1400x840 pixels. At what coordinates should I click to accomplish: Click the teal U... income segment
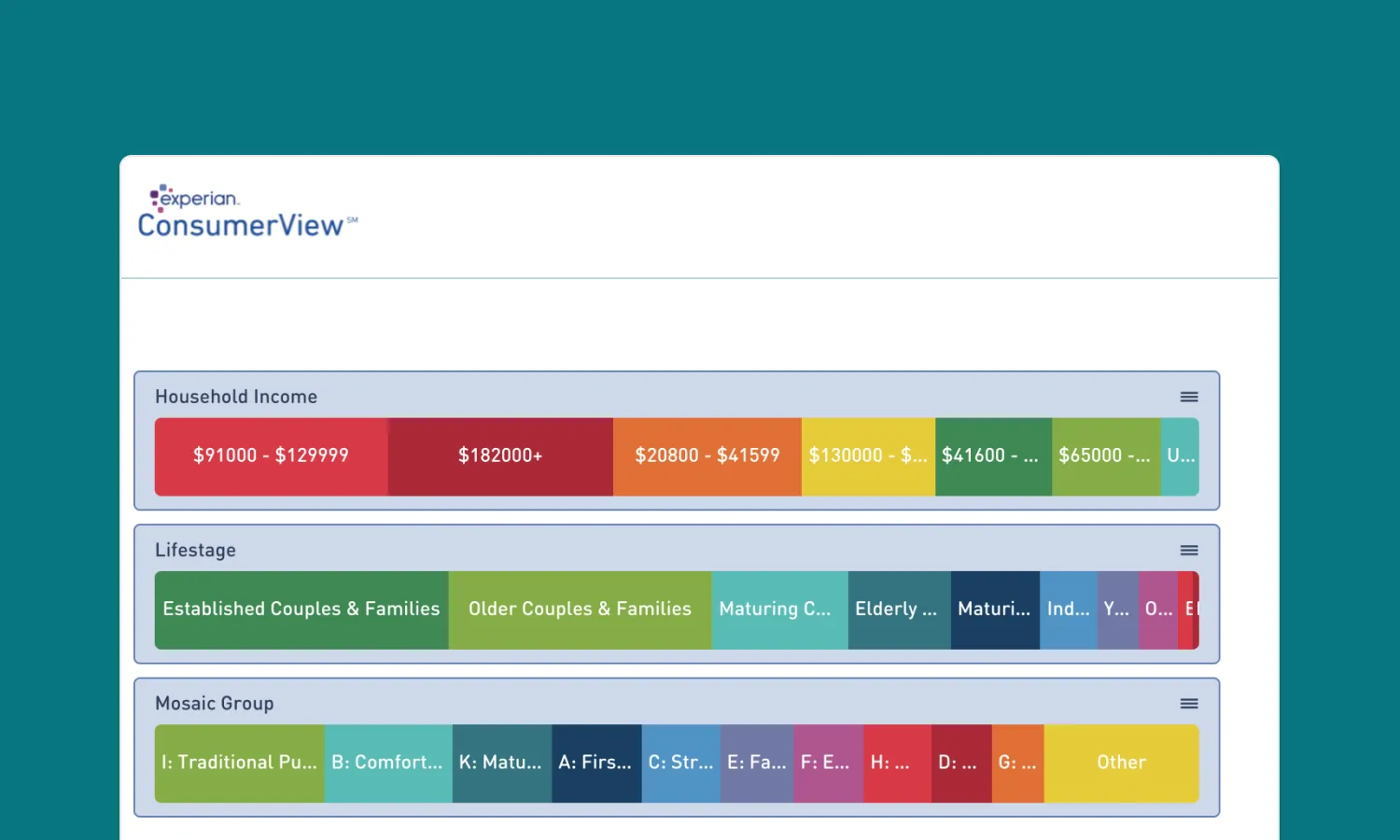(1180, 456)
